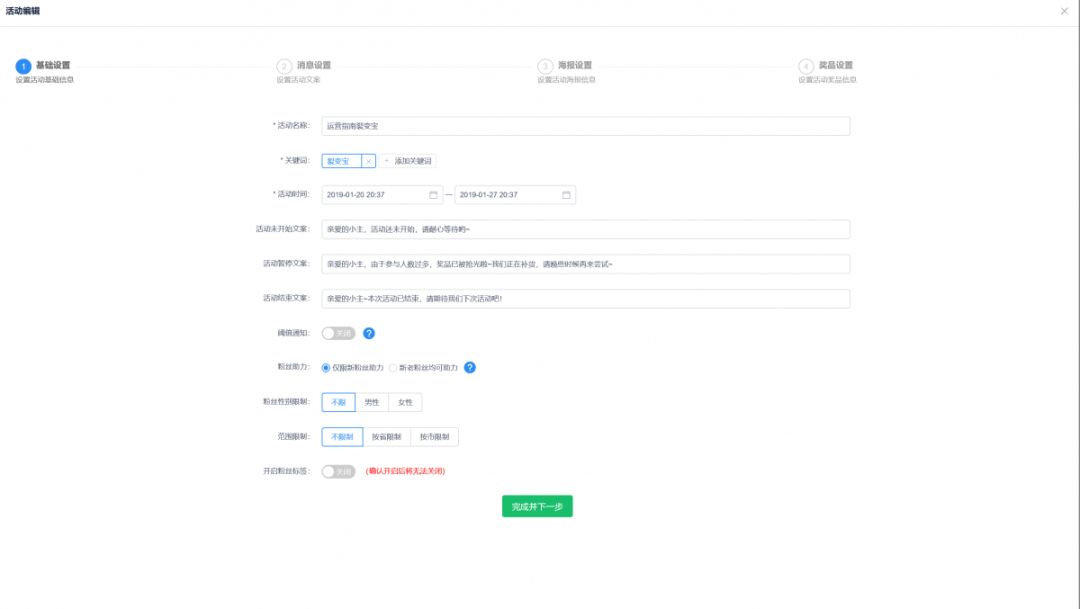Enable the 开启粉丝标签 switch
The width and height of the screenshot is (1080, 609).
pos(338,471)
